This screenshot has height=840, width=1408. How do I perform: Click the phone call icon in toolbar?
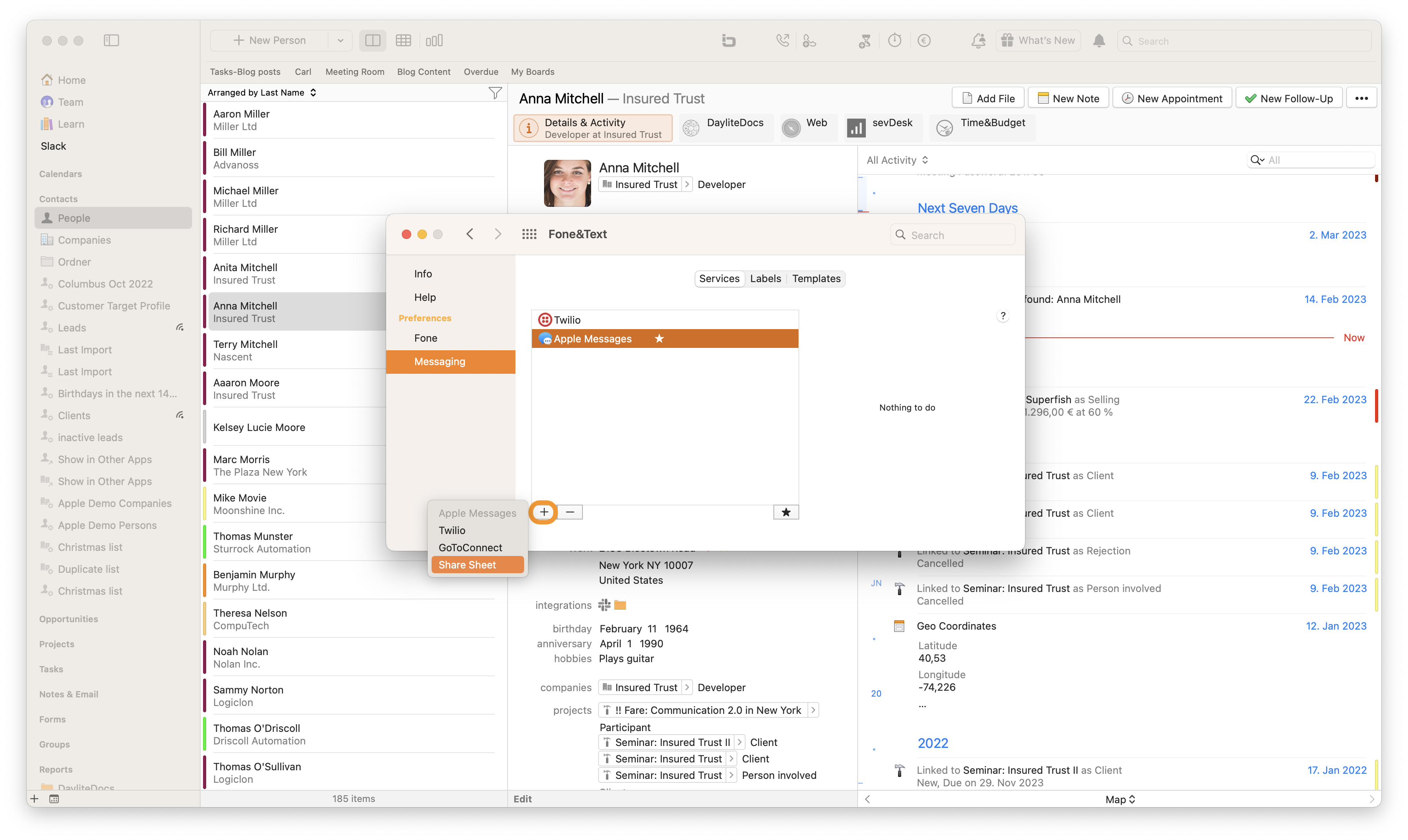point(782,40)
